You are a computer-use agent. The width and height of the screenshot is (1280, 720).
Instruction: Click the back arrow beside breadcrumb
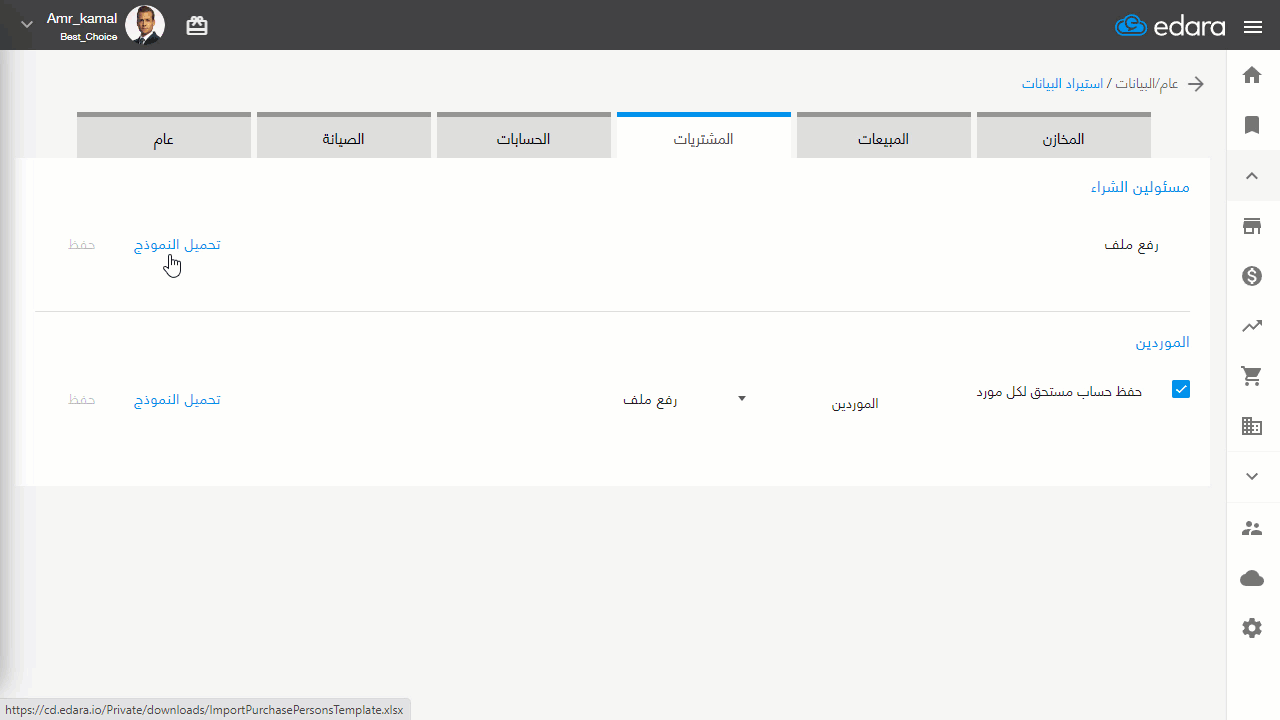tap(1195, 84)
